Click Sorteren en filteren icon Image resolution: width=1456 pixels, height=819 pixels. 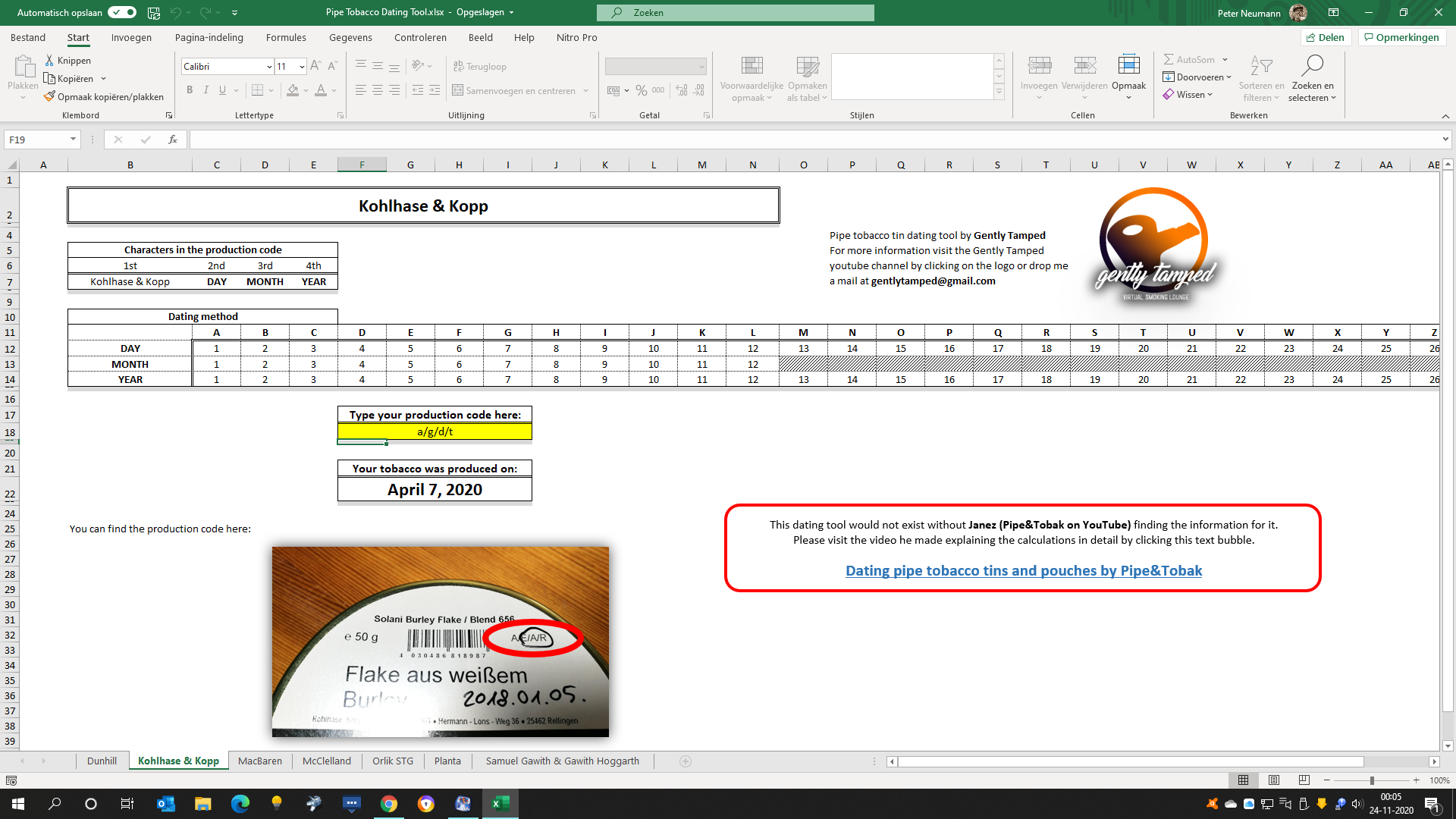coord(1261,66)
